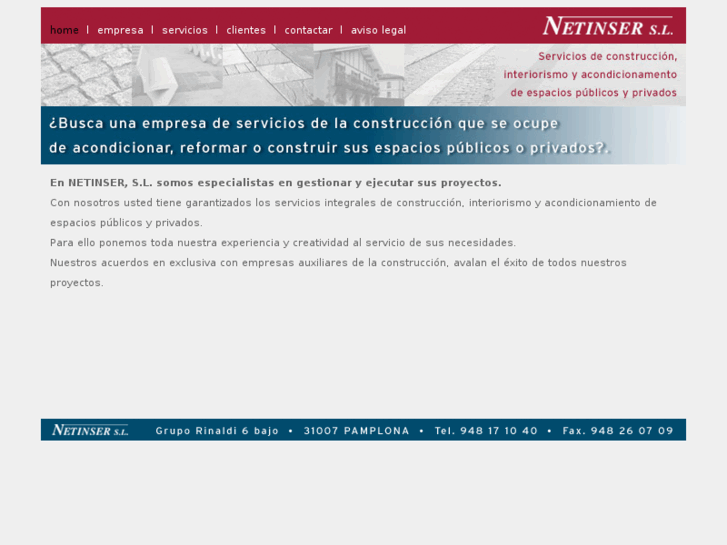View the clientes page
Image resolution: width=727 pixels, height=545 pixels.
(x=246, y=30)
